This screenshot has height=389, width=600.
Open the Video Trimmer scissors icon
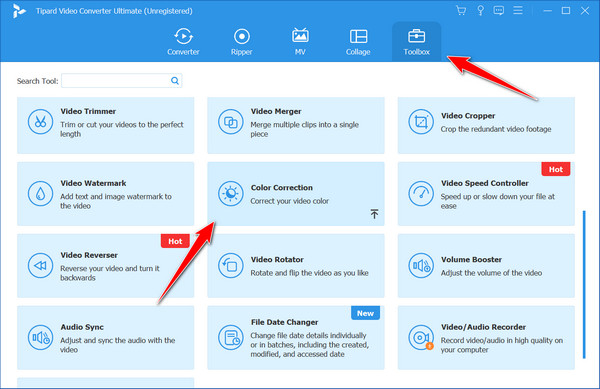coord(40,122)
